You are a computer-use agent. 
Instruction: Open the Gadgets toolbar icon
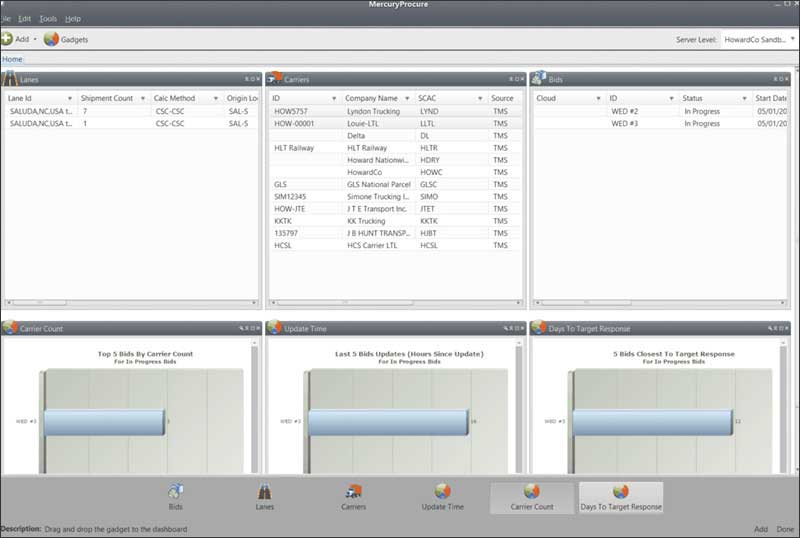52,39
